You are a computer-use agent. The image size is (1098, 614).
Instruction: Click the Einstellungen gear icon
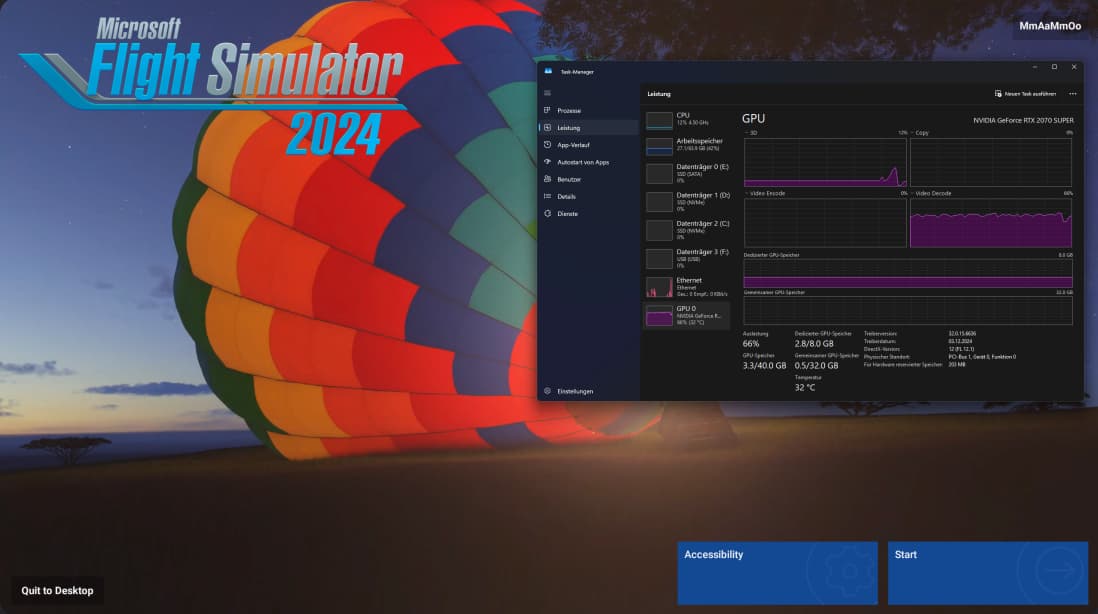tap(548, 391)
